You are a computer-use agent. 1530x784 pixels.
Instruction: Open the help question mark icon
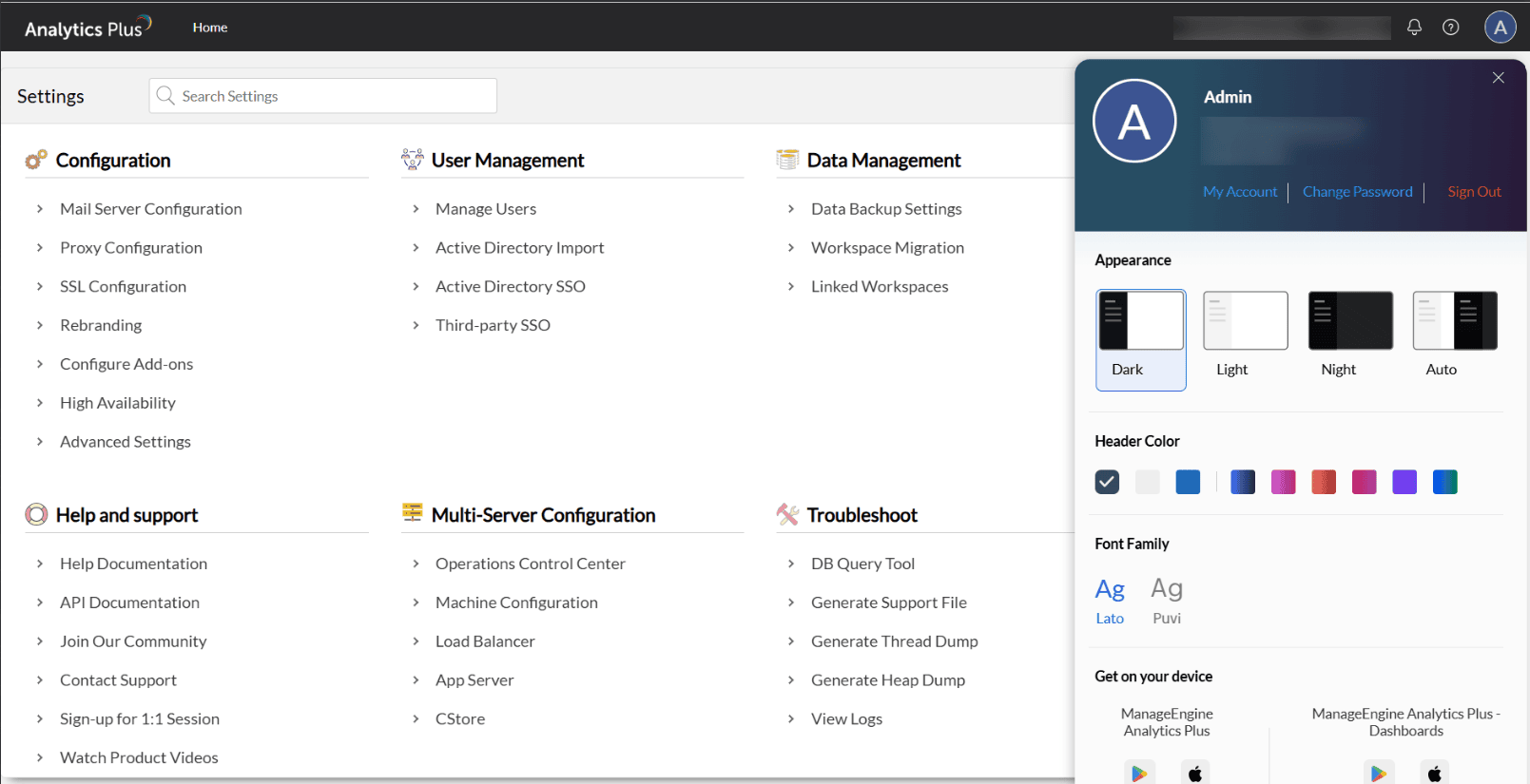[x=1450, y=28]
